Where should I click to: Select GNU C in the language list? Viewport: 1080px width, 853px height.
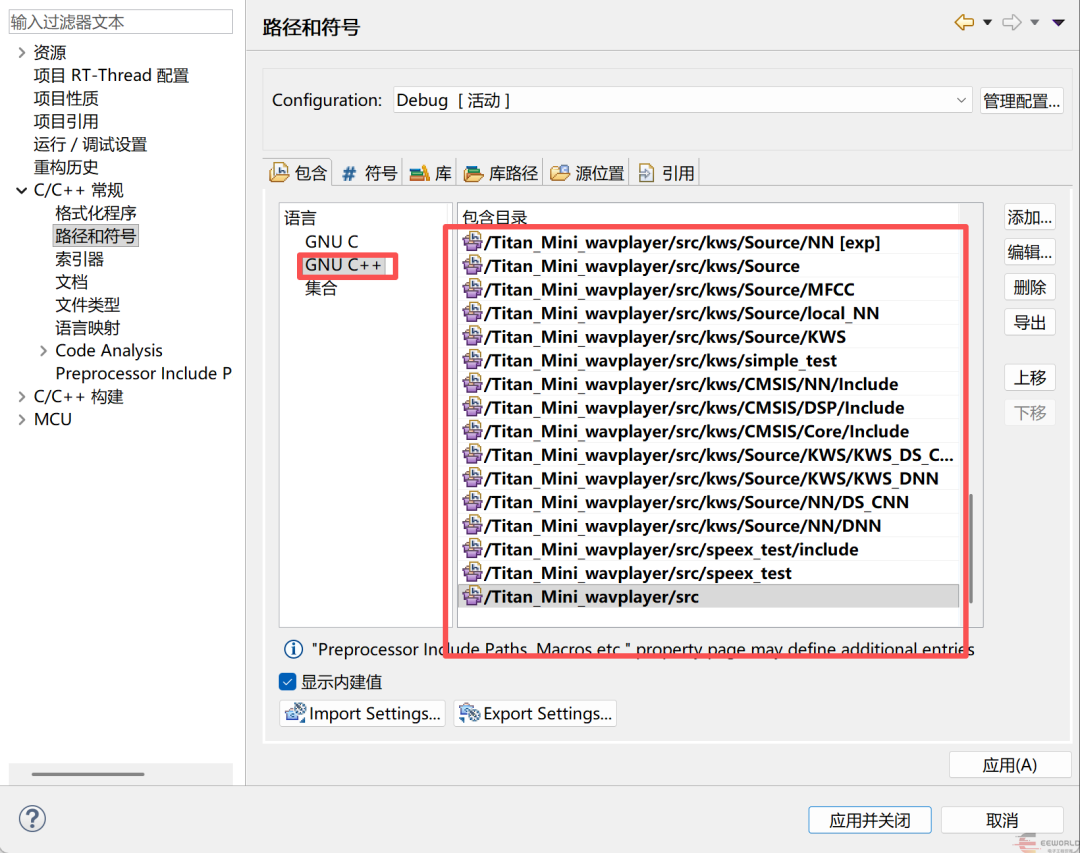(331, 242)
